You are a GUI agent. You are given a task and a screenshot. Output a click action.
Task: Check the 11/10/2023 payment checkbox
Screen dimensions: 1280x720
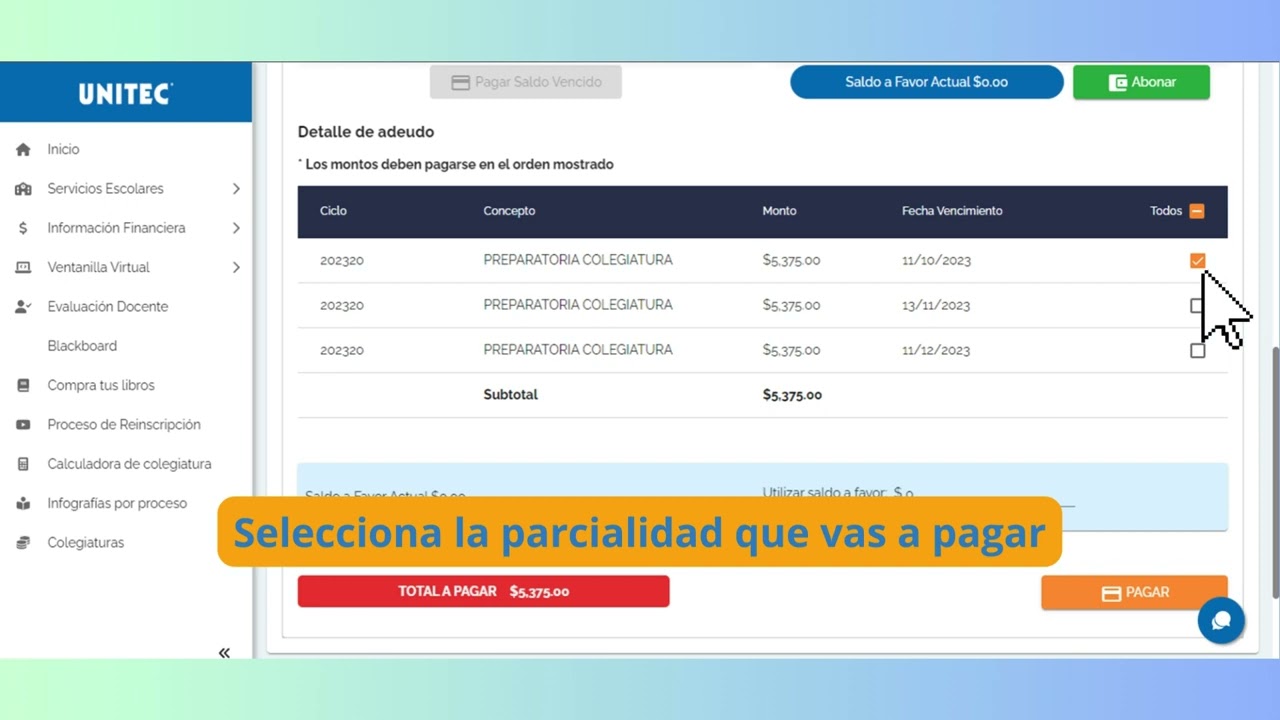pyautogui.click(x=1197, y=261)
